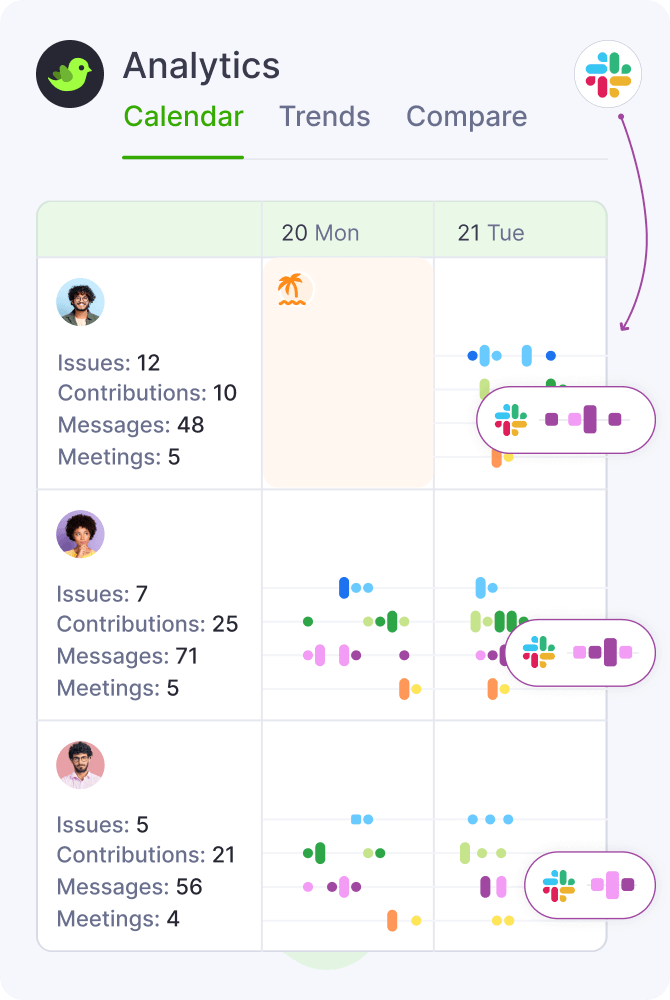Viewport: 670px width, 1000px height.
Task: Click the green bird app logo
Action: click(71, 73)
